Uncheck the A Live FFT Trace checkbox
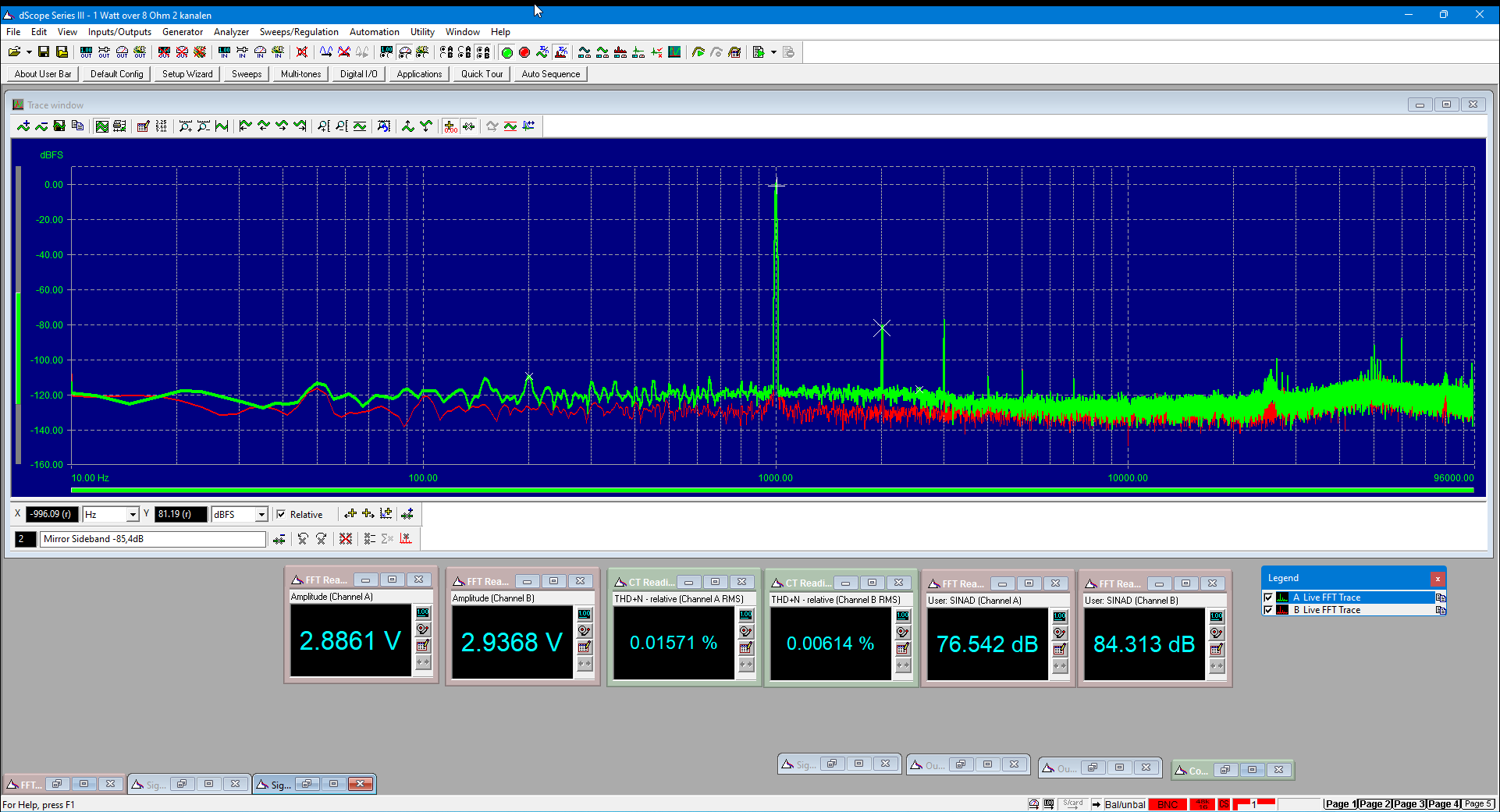1500x812 pixels. click(1268, 597)
